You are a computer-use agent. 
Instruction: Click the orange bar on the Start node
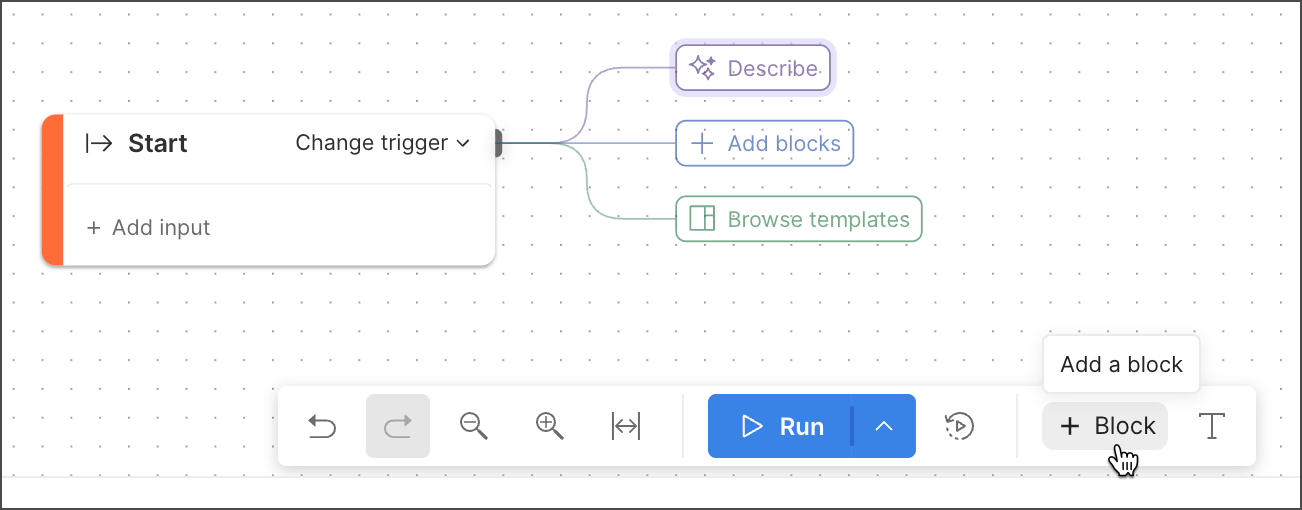tap(53, 190)
